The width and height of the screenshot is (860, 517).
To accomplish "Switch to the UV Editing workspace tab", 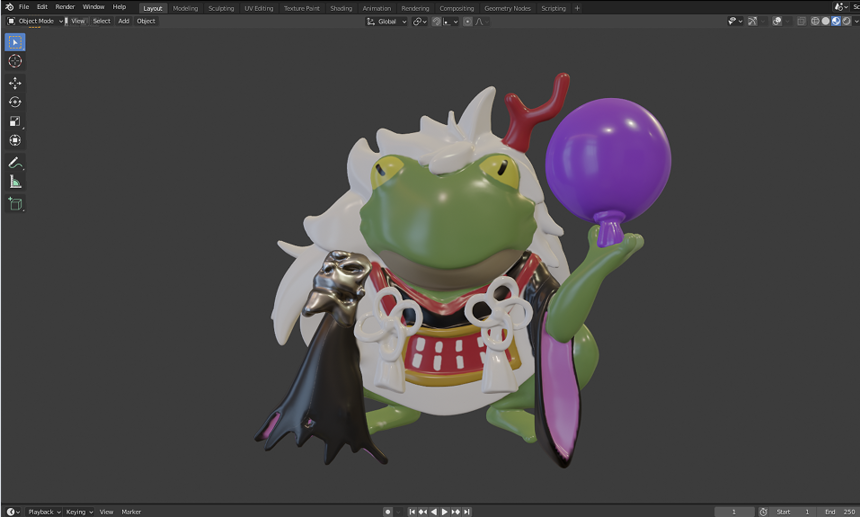I will click(x=259, y=8).
